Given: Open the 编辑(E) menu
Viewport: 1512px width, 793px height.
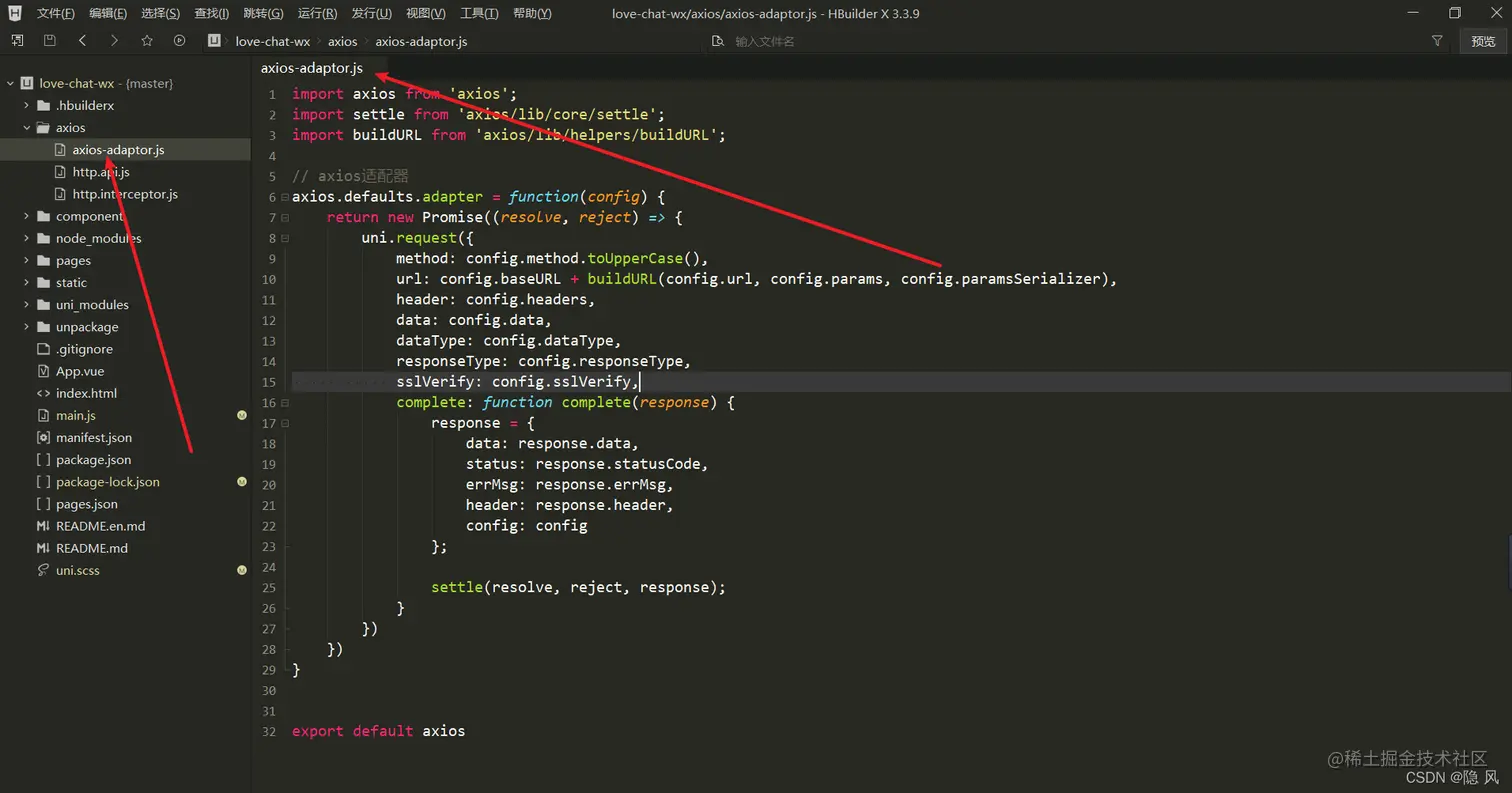Looking at the screenshot, I should [x=108, y=13].
